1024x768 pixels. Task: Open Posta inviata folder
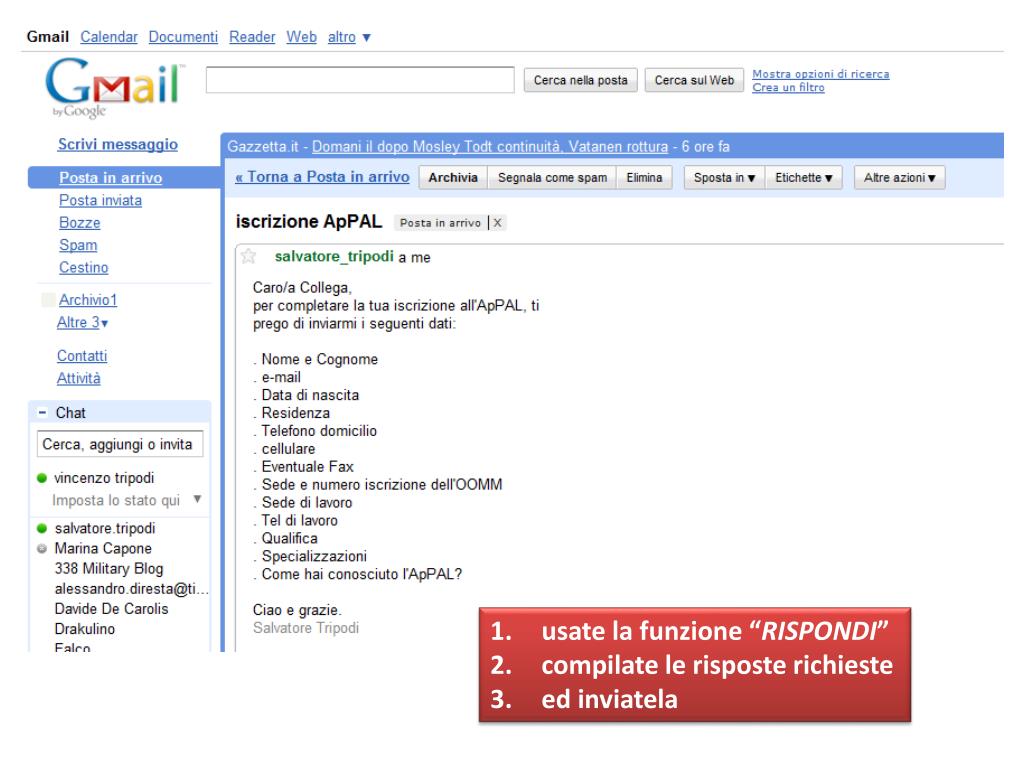[101, 200]
